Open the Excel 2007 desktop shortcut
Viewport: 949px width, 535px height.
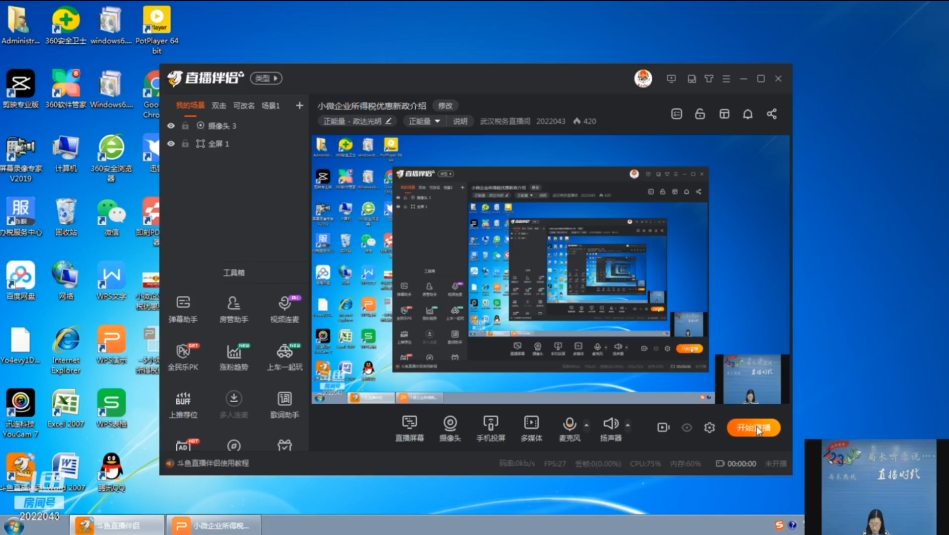pos(65,409)
